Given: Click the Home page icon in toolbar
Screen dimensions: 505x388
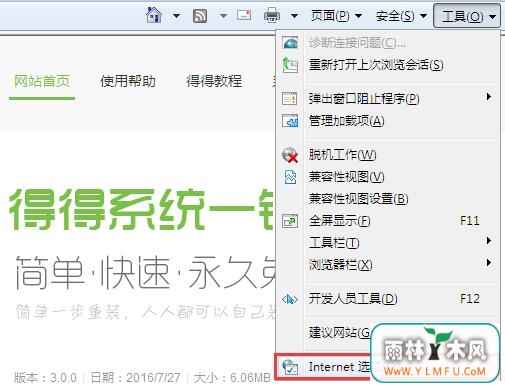Looking at the screenshot, I should 154,15.
